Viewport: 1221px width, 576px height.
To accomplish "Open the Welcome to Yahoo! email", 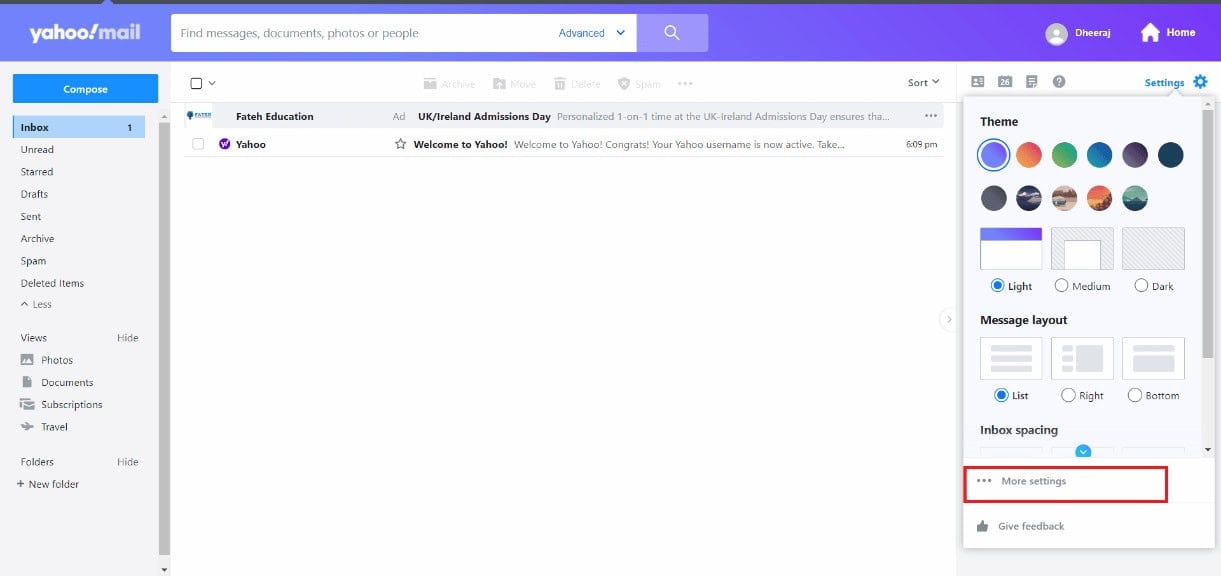I will (x=563, y=144).
